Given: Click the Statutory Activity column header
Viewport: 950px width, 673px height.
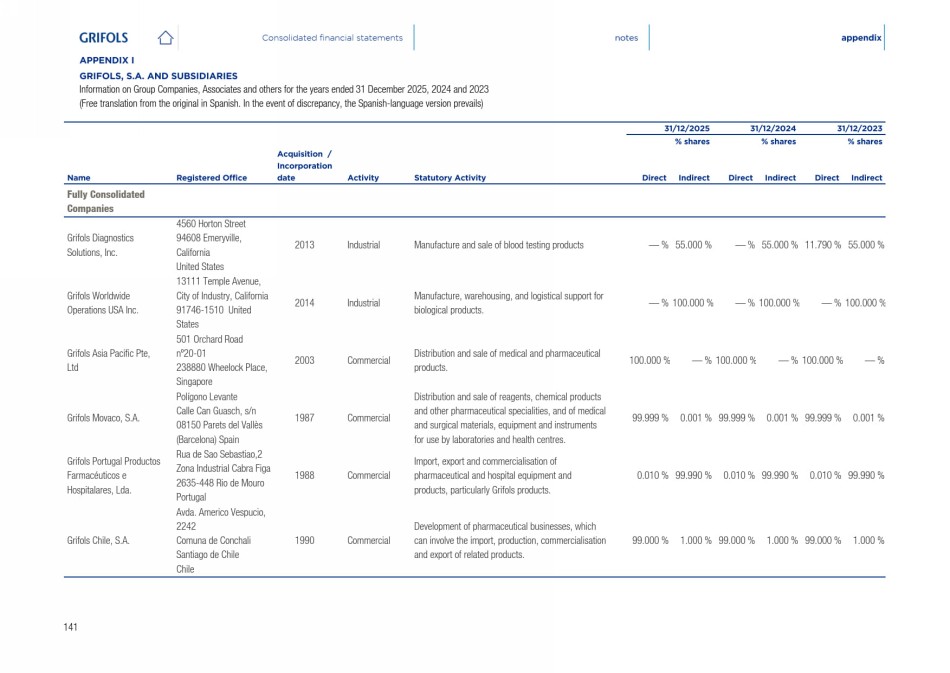Looking at the screenshot, I should [450, 178].
